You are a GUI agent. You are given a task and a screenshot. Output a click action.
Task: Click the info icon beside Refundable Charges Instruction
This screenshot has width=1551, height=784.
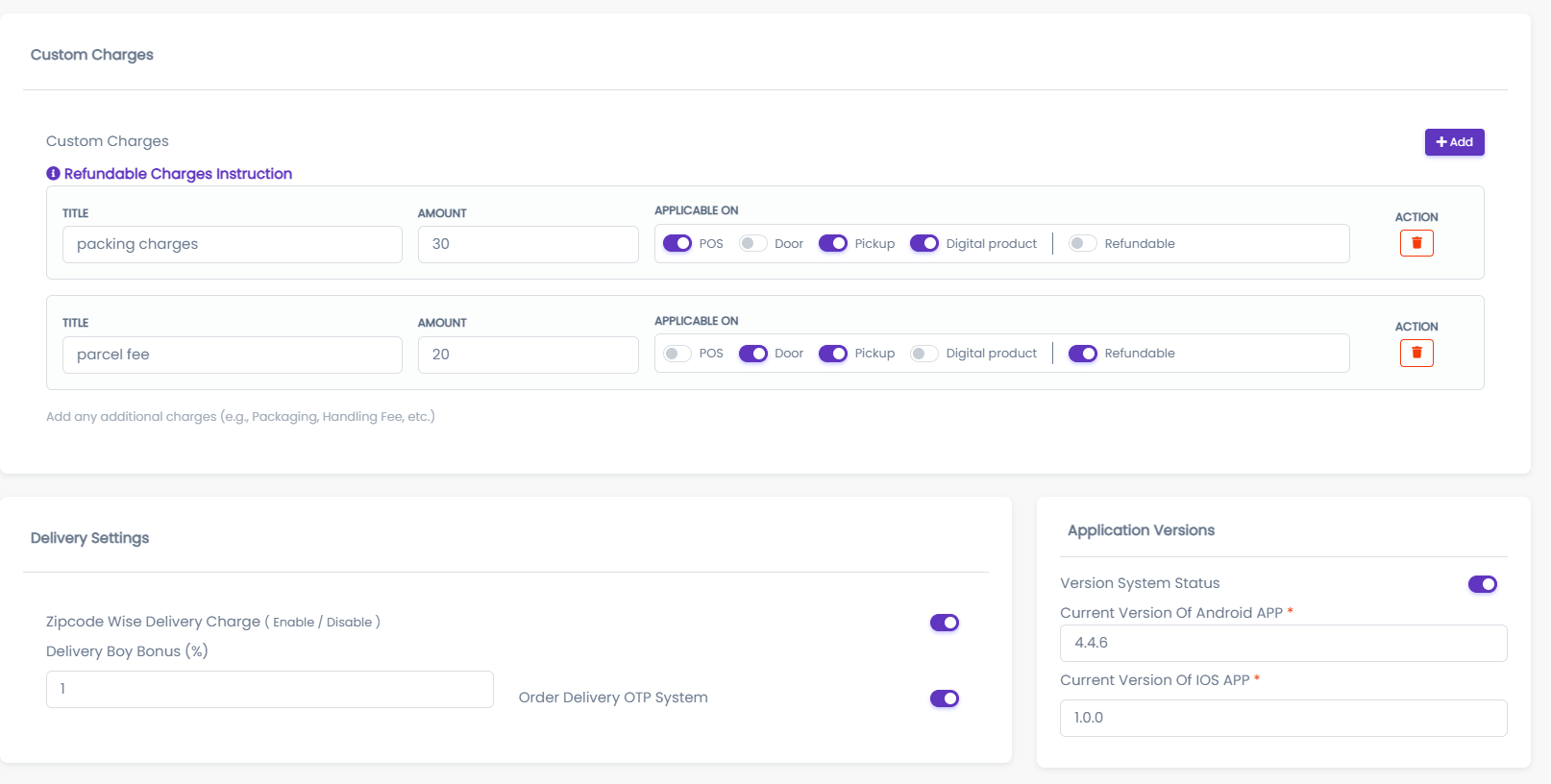tap(54, 173)
